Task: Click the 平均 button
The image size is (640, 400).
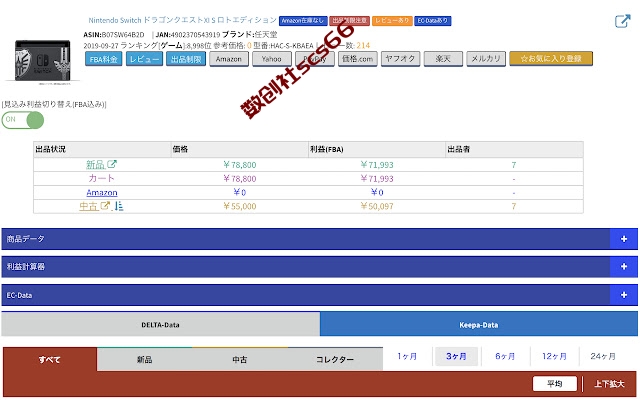Action: click(x=555, y=384)
